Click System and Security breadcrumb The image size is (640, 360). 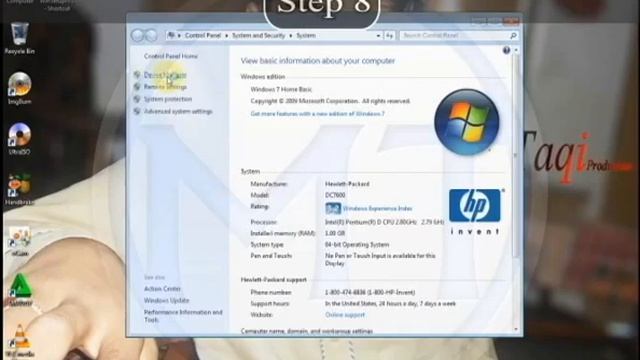pos(258,36)
